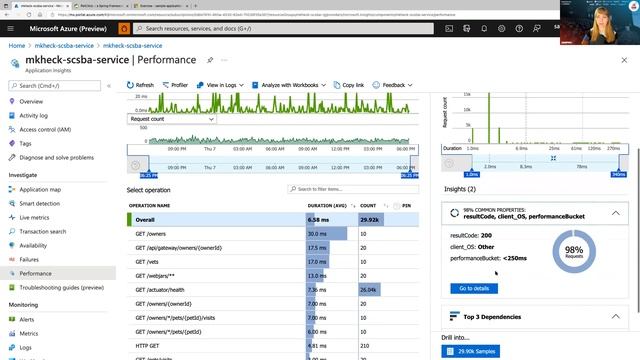The image size is (640, 360).
Task: Open the notifications bell
Action: [x=484, y=29]
